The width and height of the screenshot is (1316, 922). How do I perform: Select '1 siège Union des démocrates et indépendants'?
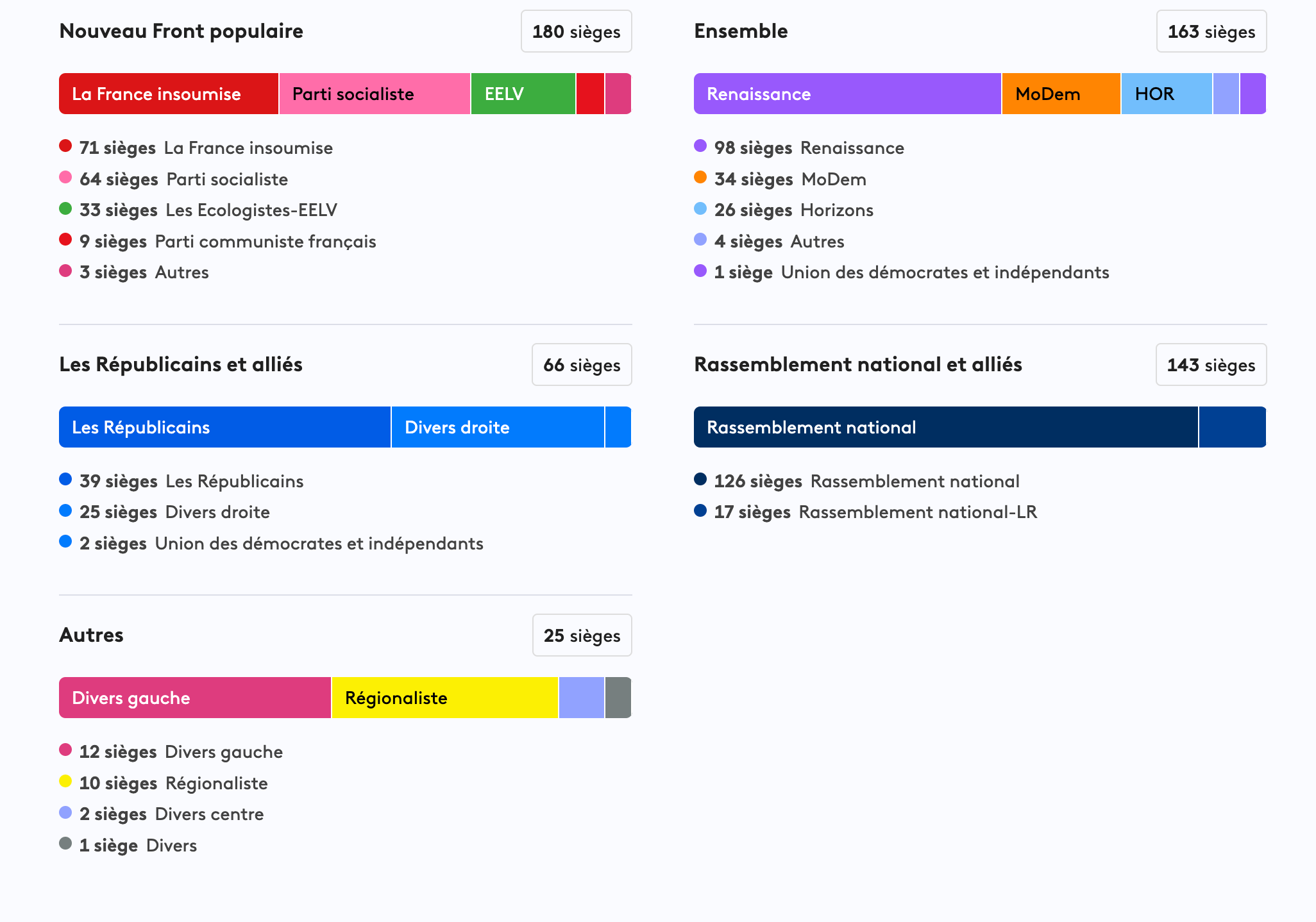(902, 272)
